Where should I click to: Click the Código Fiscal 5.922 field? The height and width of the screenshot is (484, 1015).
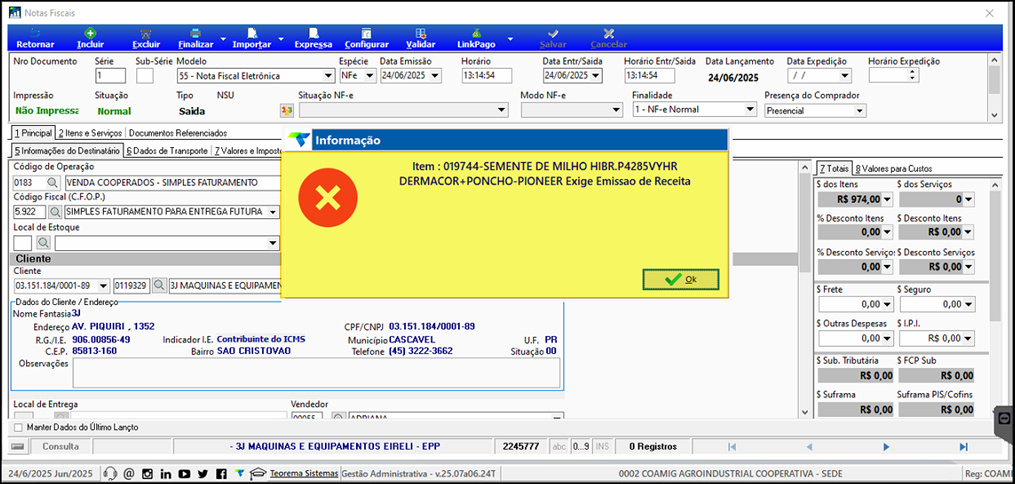(x=30, y=212)
